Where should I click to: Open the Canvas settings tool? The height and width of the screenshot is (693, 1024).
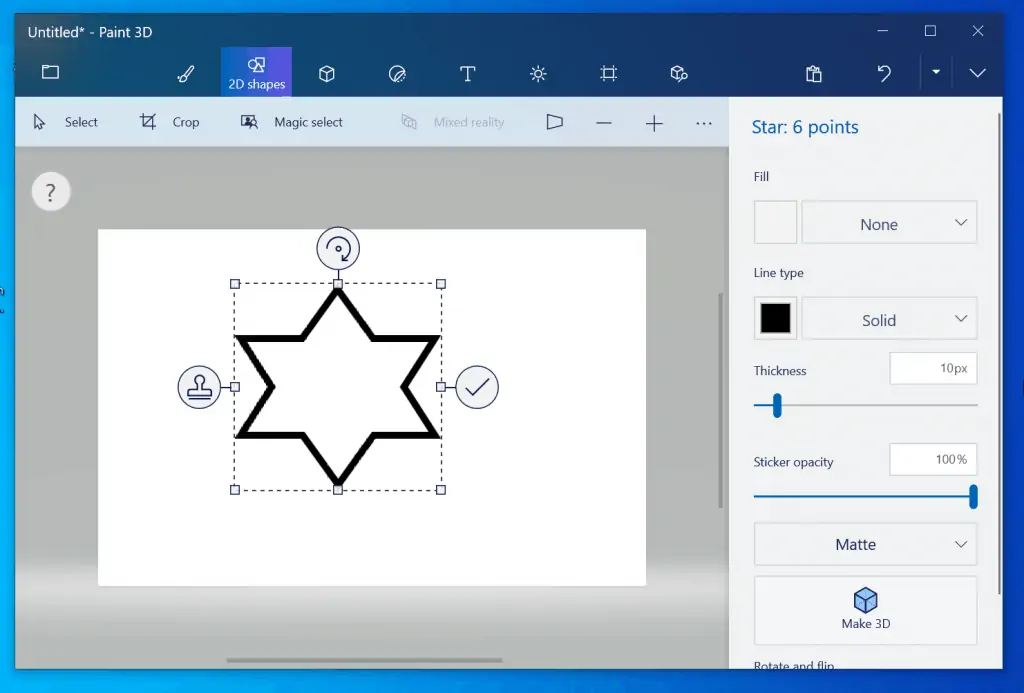point(608,73)
